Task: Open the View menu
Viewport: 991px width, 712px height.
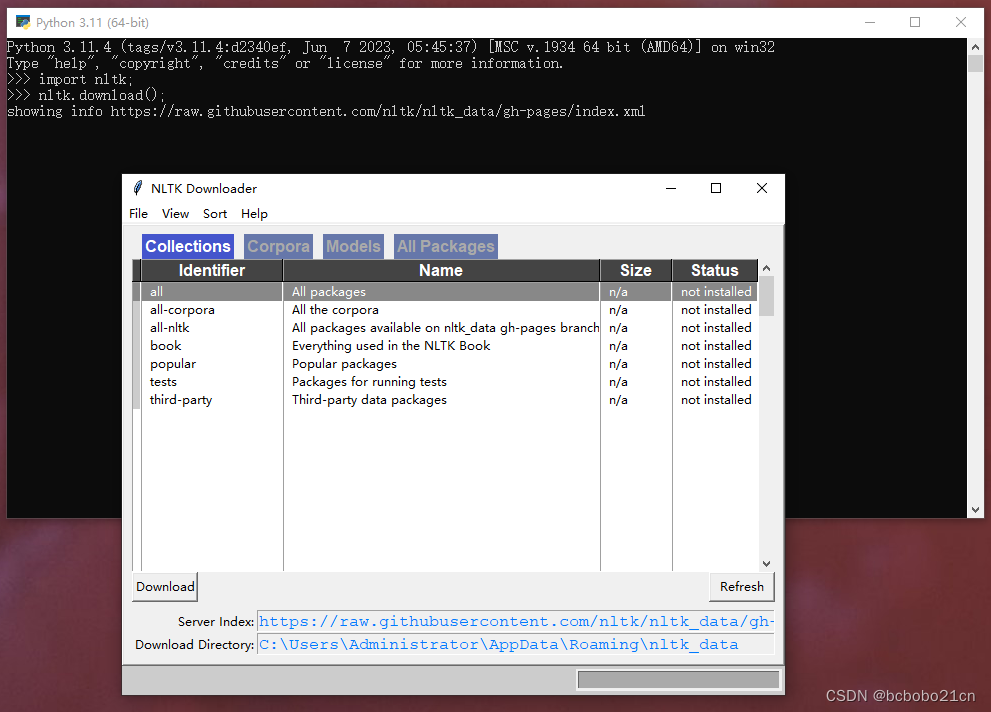Action: point(175,214)
